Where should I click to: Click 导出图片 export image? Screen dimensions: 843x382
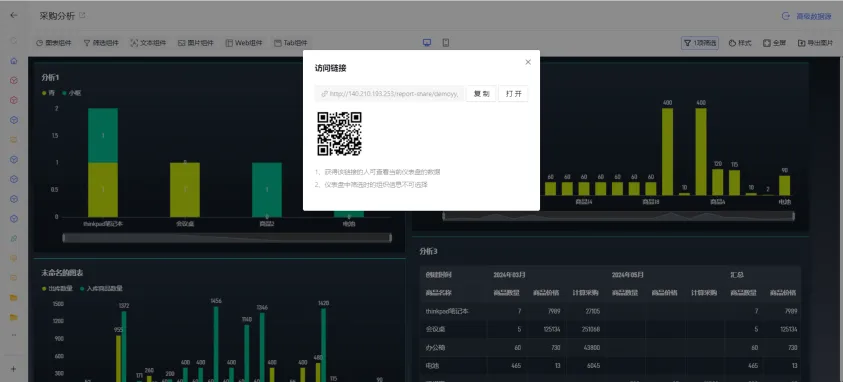[x=815, y=43]
